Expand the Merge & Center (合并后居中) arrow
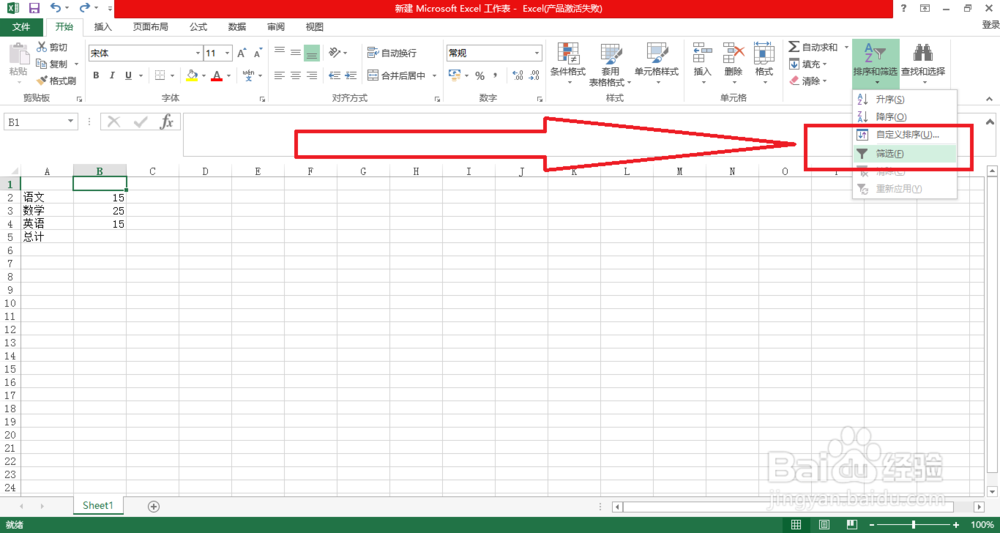 tap(435, 75)
